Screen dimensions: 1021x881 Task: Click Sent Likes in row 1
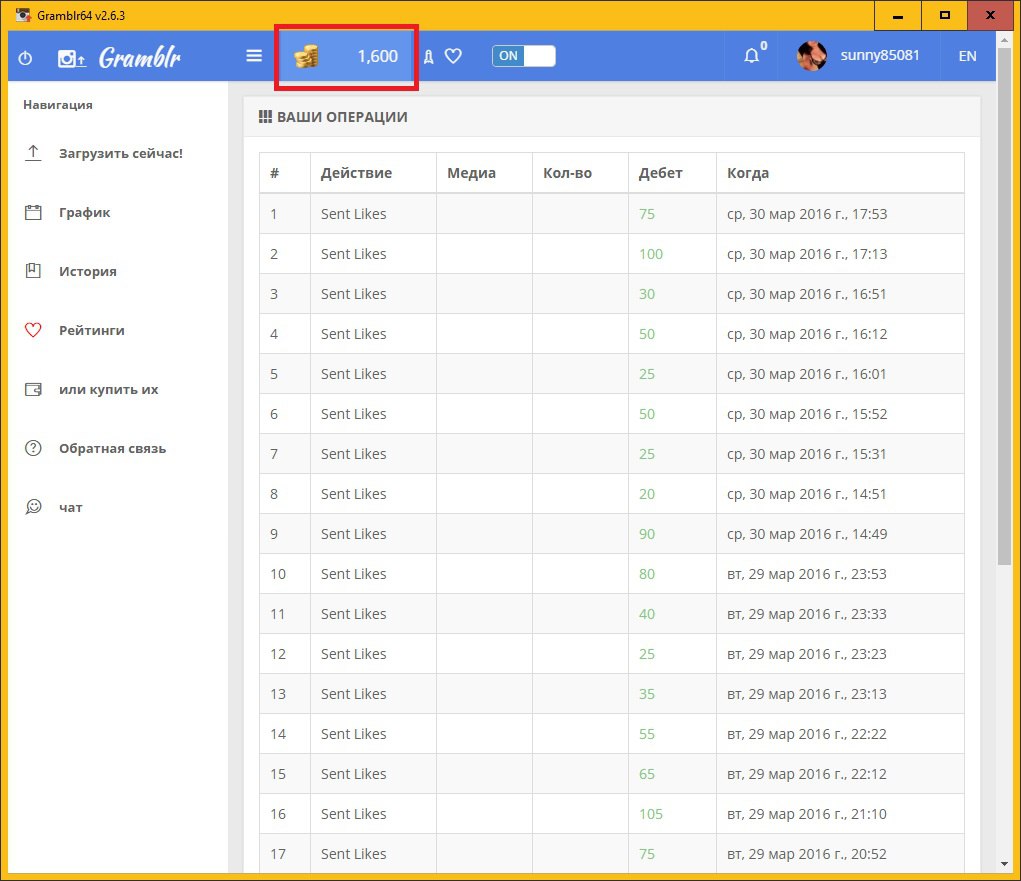tap(354, 214)
